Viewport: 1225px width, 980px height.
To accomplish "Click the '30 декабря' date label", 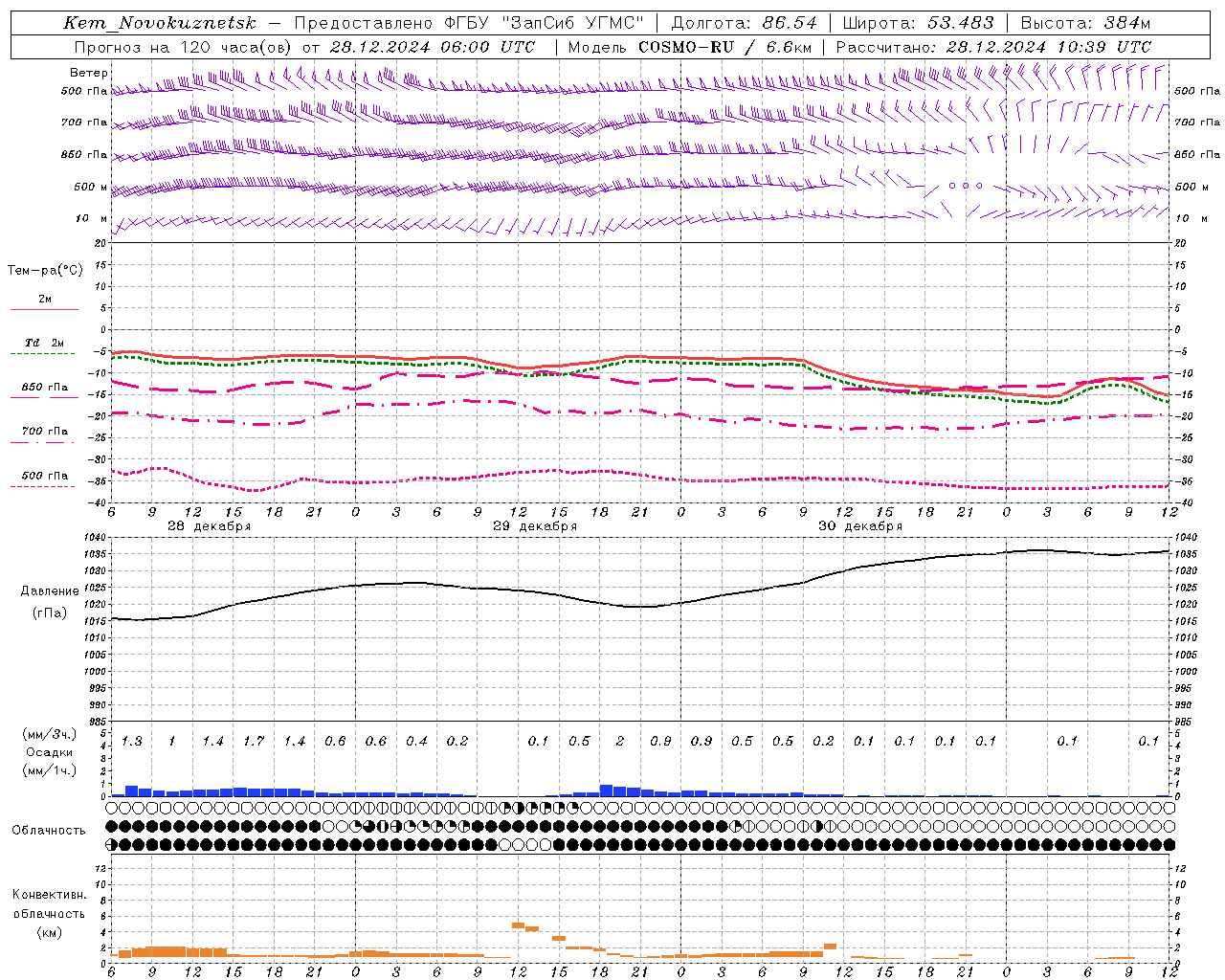I will (x=860, y=526).
